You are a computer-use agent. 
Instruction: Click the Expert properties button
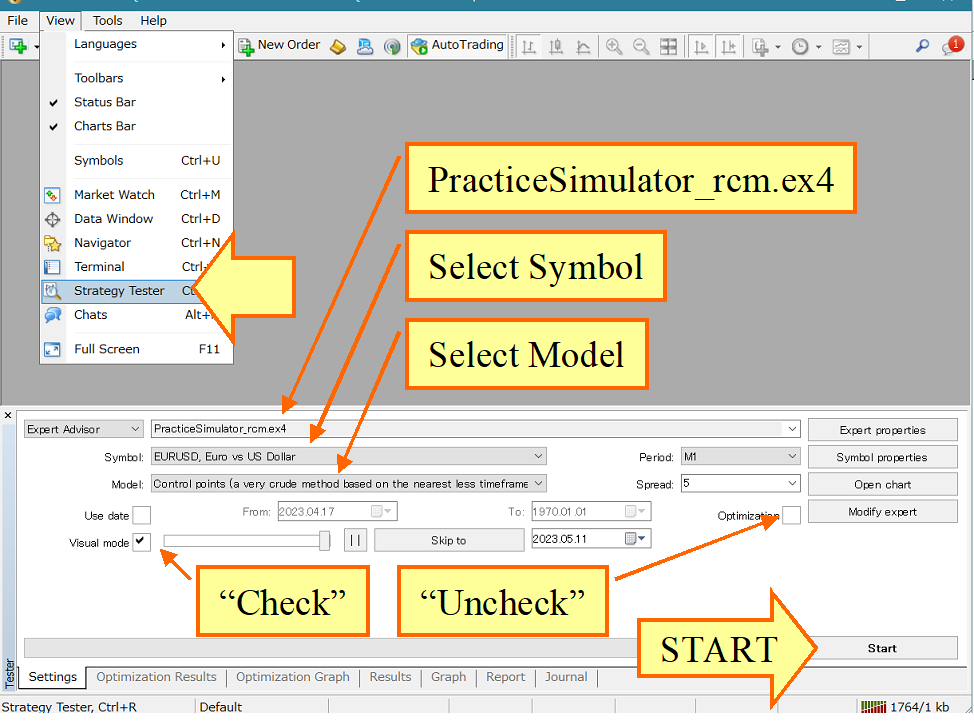pos(882,430)
